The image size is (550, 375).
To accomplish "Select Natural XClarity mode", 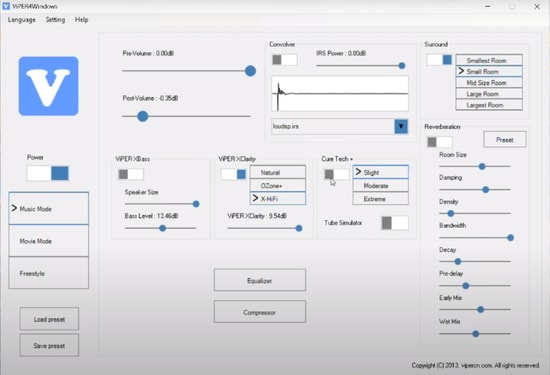I will pos(278,172).
